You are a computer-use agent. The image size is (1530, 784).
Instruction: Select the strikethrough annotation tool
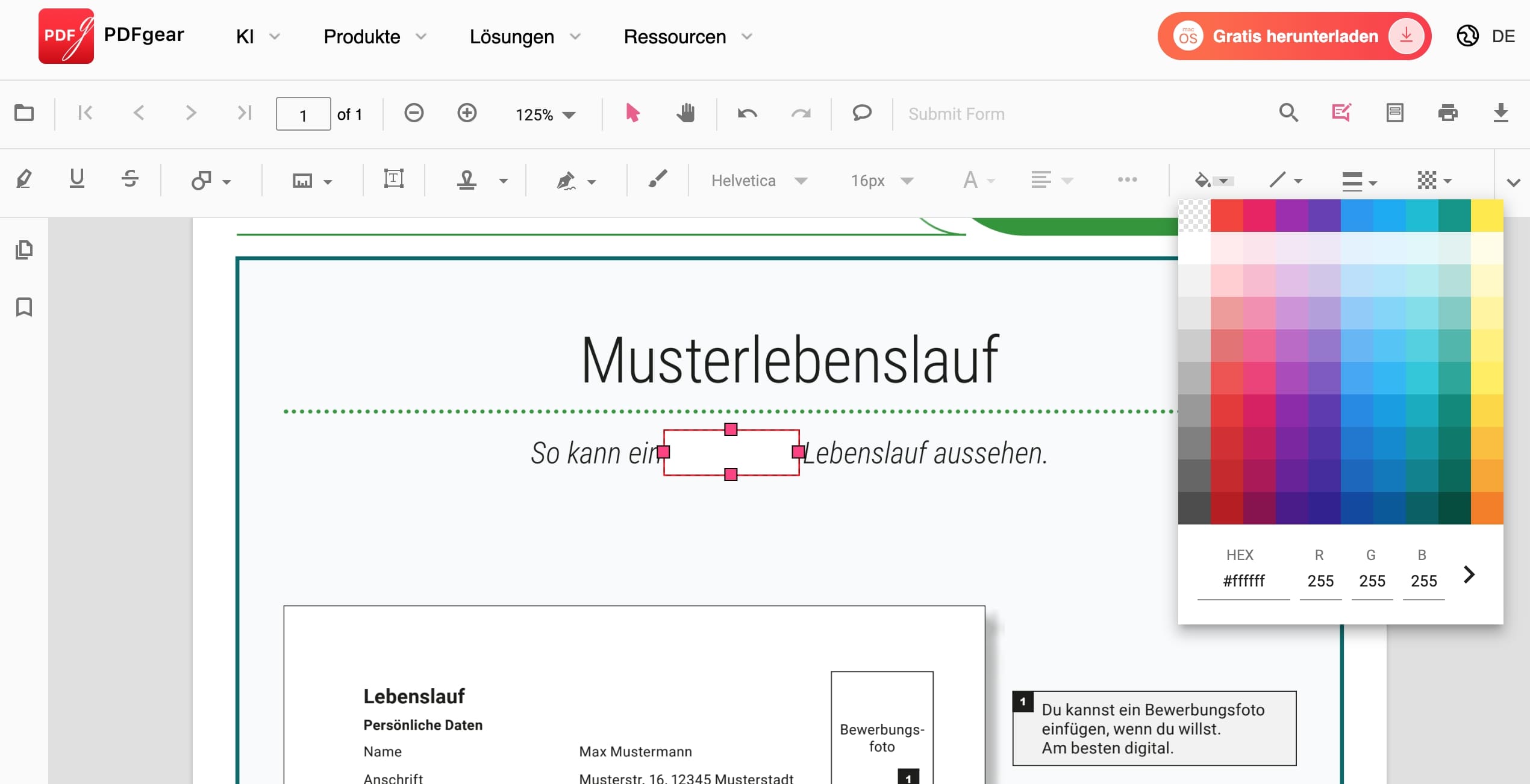pyautogui.click(x=130, y=179)
